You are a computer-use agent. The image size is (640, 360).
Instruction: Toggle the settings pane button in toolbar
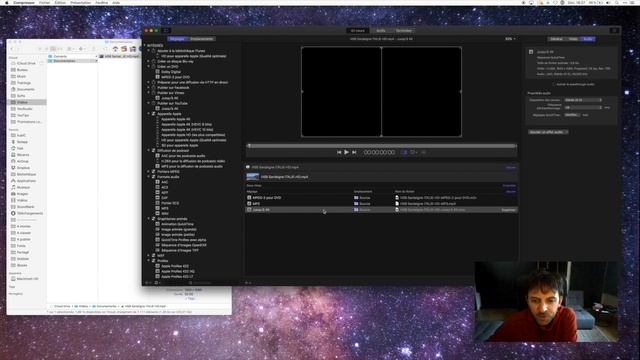pos(166,31)
